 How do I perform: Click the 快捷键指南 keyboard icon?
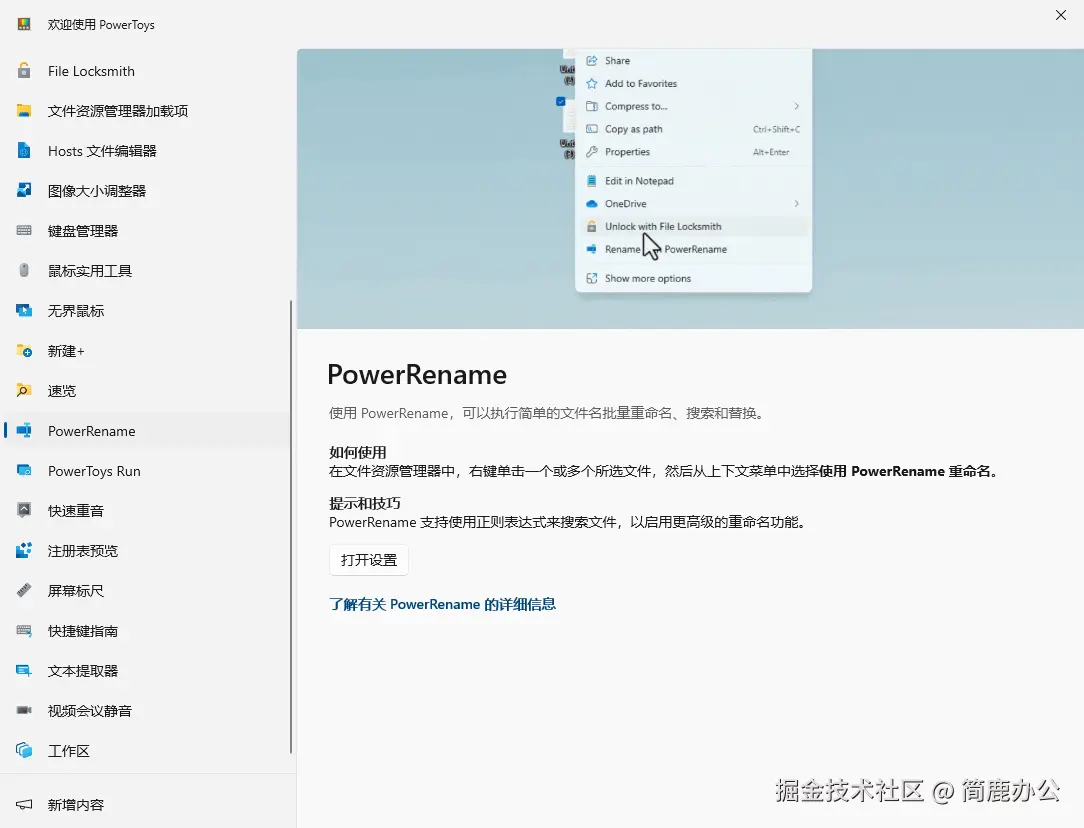point(24,630)
